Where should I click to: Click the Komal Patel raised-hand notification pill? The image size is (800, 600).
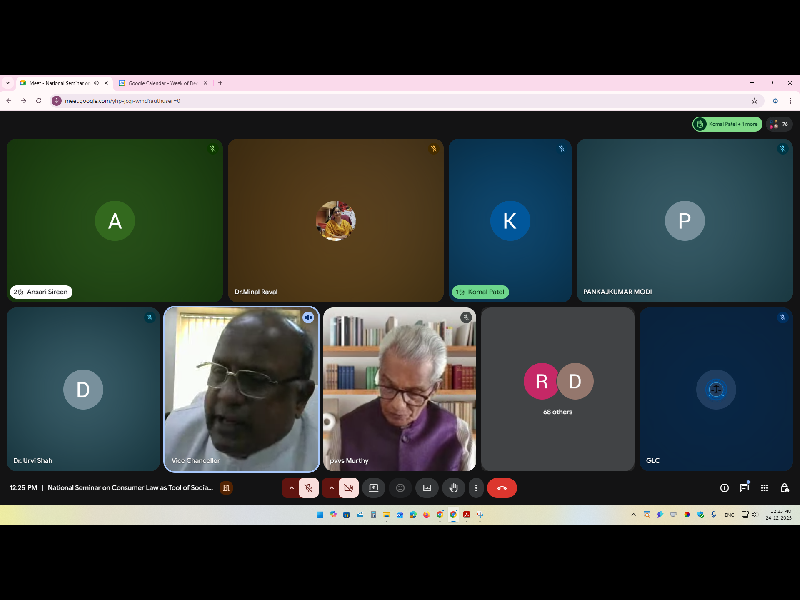coord(727,124)
